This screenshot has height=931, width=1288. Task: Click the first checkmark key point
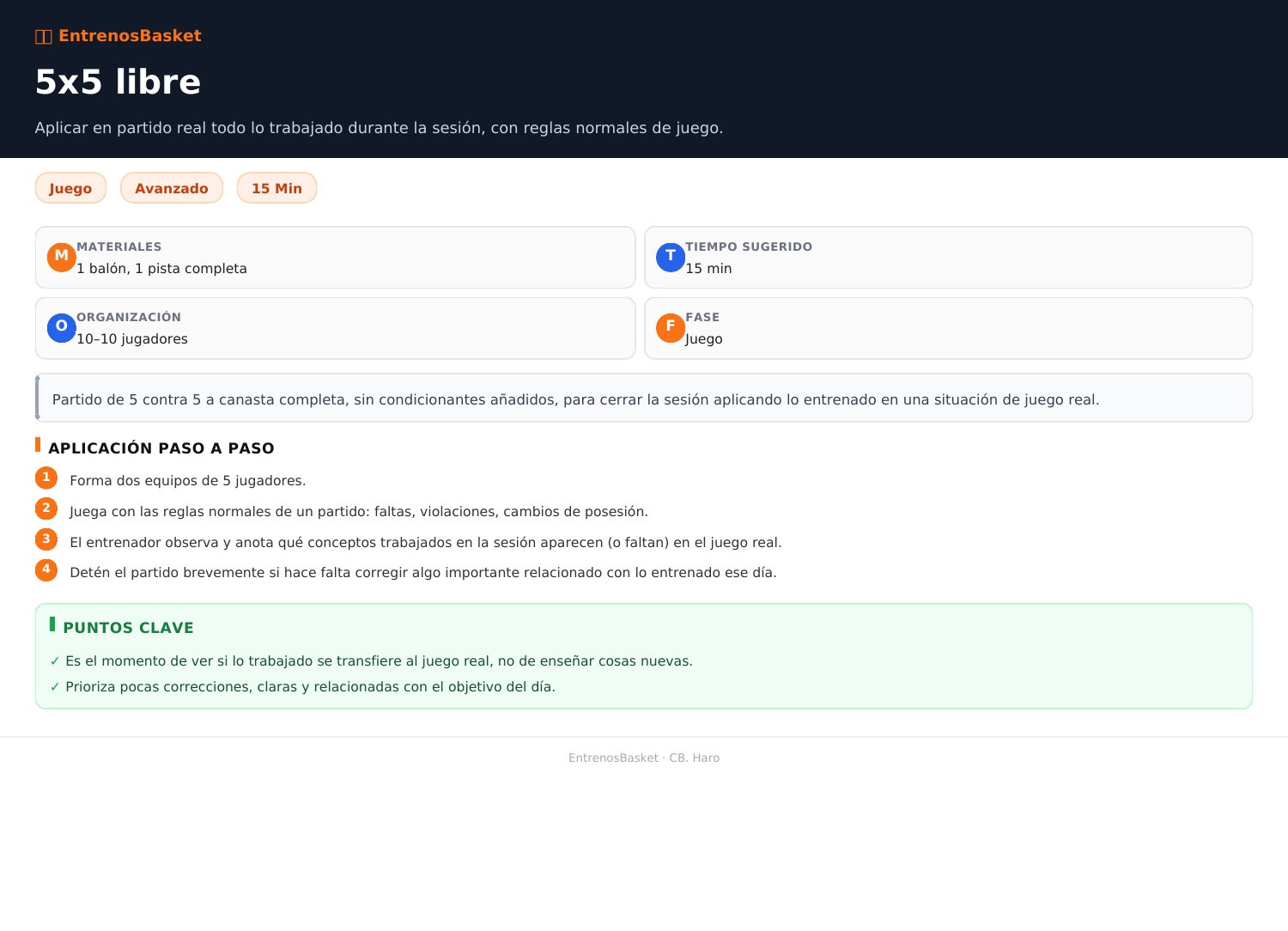[371, 661]
